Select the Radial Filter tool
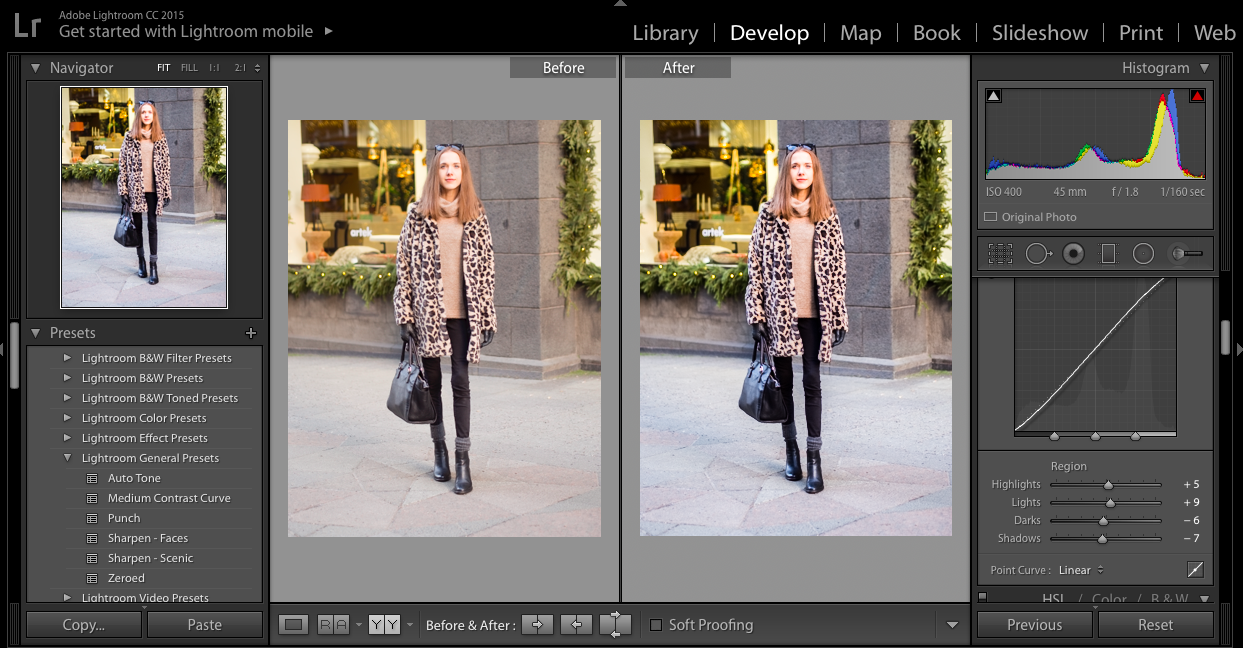The image size is (1243, 648). 1143,254
